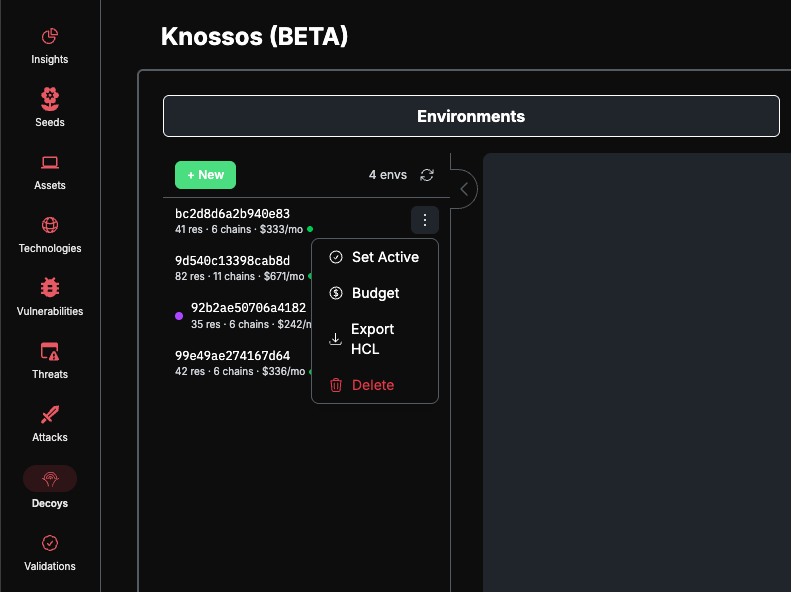Viewport: 791px width, 592px height.
Task: Click the 82 res · 11 chains details line
Action: pyautogui.click(x=240, y=276)
